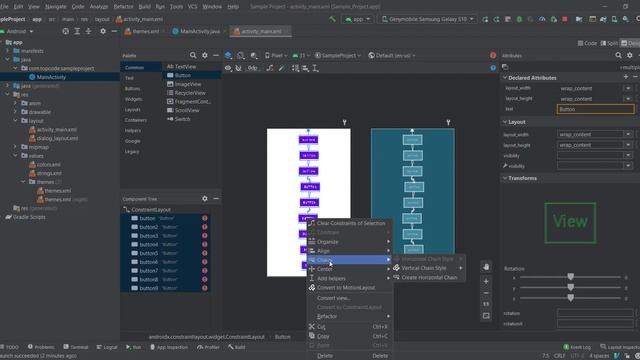The image size is (640, 360).
Task: Open Palette panel gear settings
Action: click(205, 56)
